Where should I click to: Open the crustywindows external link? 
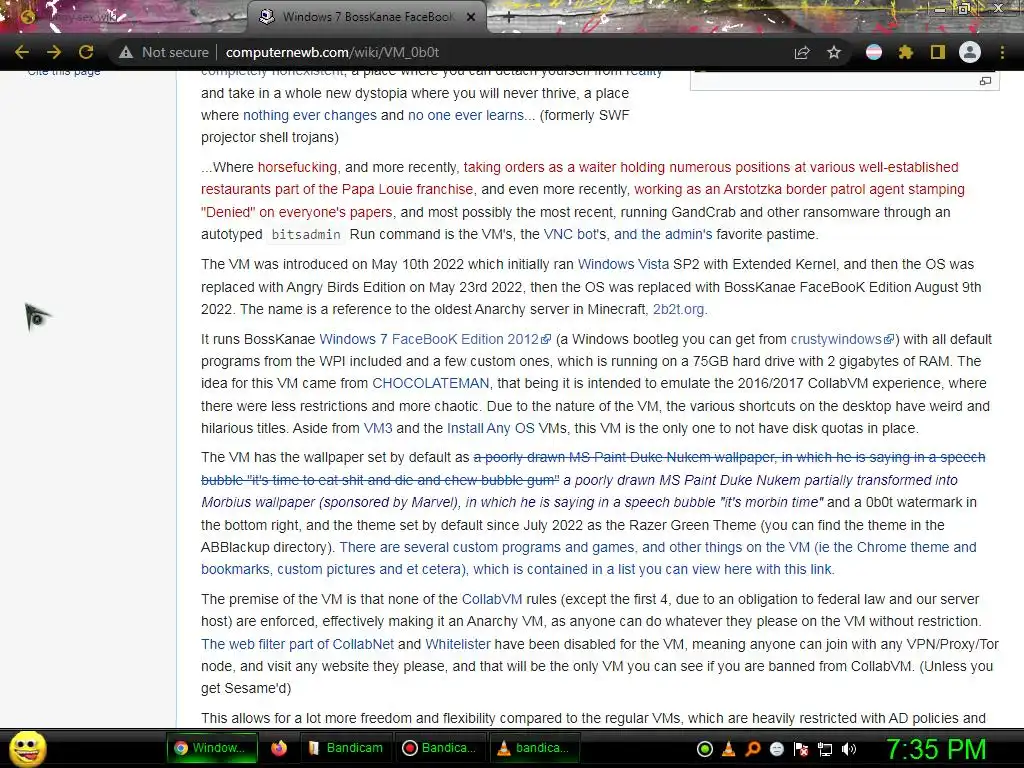point(842,340)
